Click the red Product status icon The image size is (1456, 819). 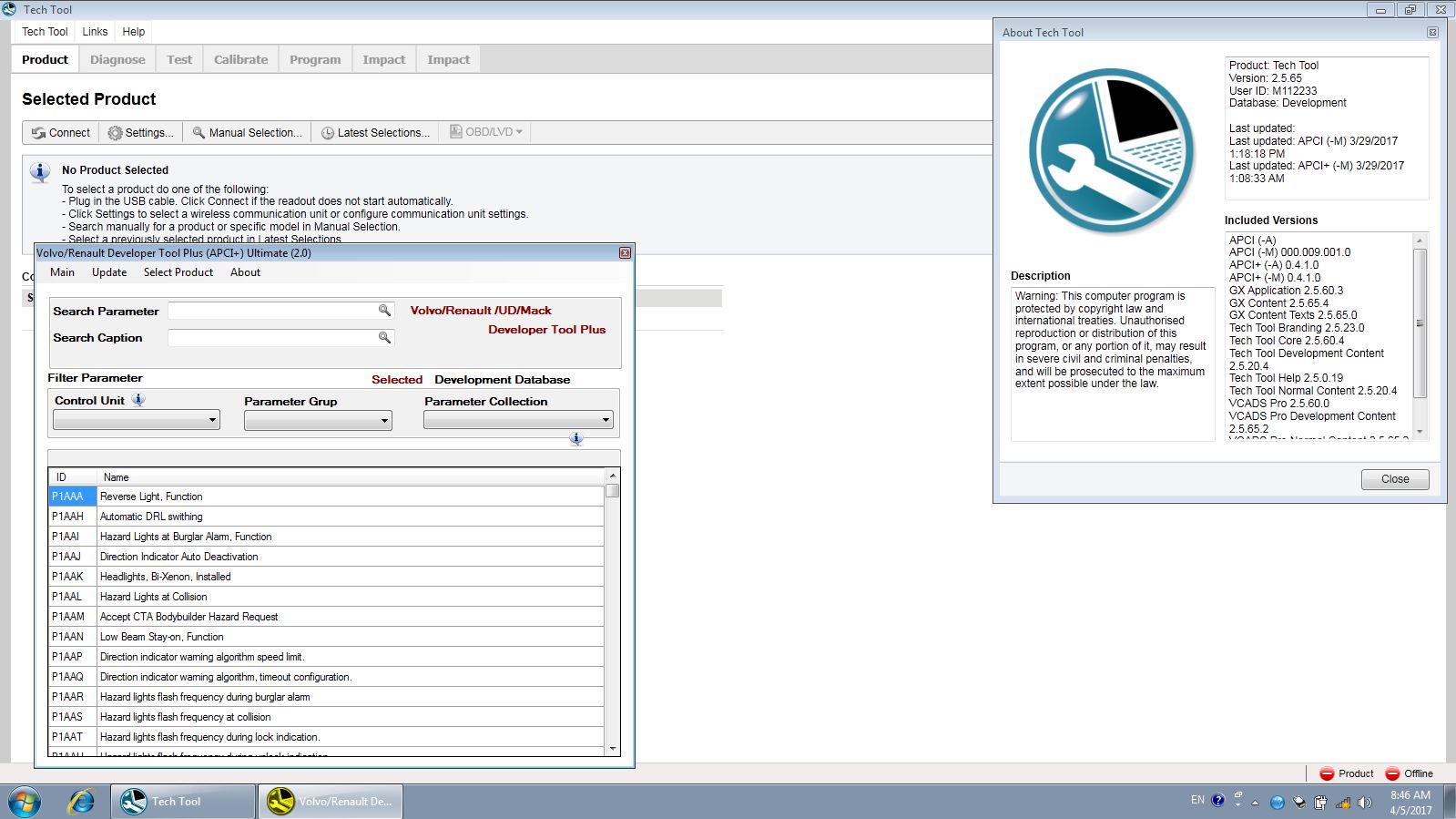[x=1327, y=773]
